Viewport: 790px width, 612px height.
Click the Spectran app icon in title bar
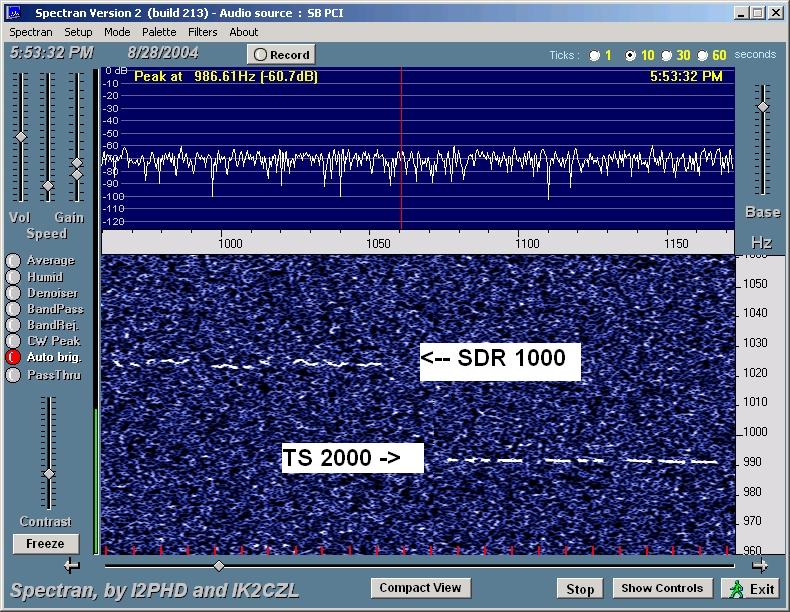13,13
